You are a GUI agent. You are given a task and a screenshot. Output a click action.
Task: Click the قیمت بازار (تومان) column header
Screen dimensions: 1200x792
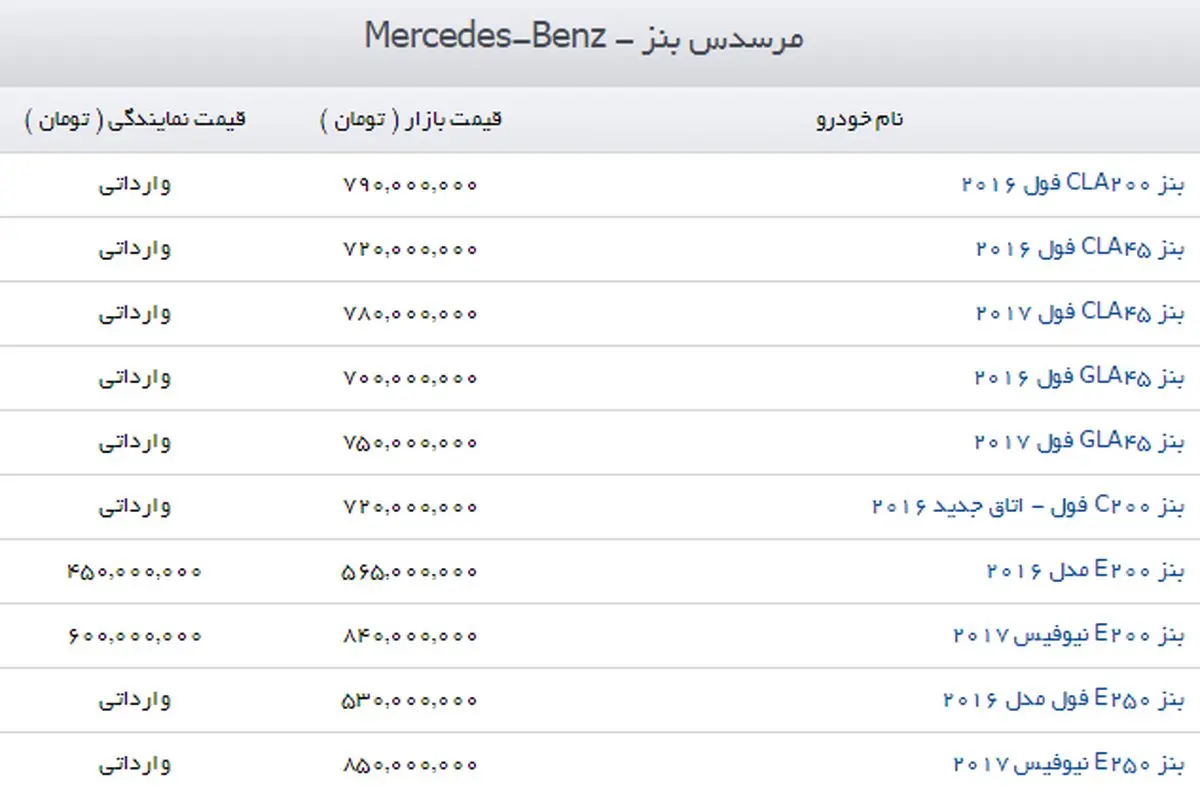tap(411, 120)
